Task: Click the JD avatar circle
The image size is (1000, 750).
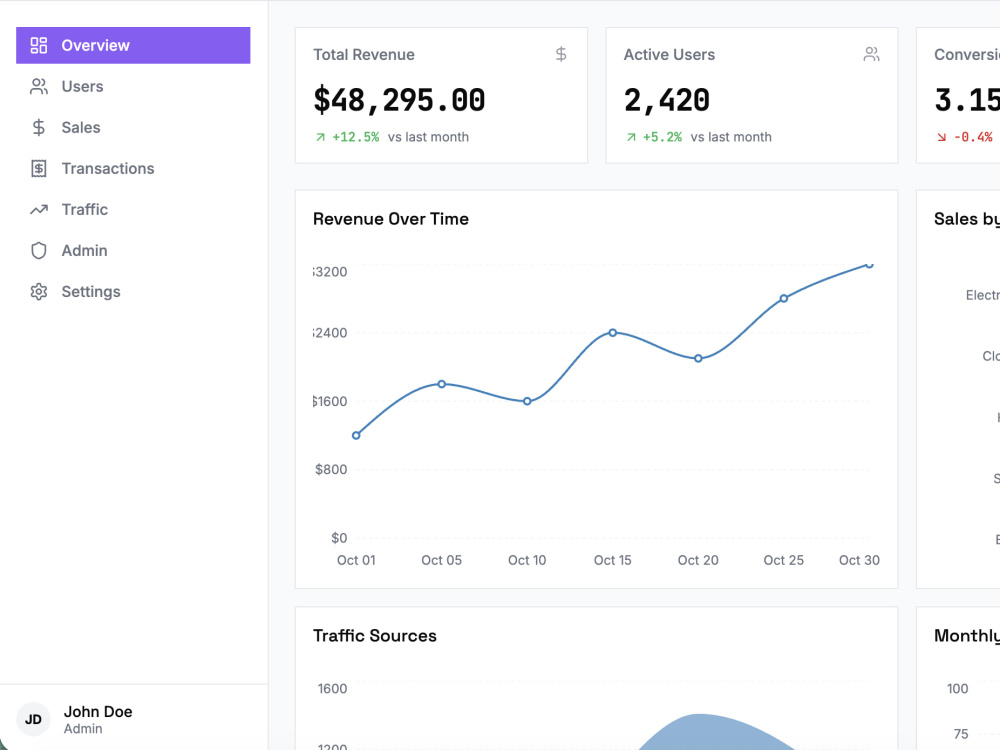Action: [33, 719]
